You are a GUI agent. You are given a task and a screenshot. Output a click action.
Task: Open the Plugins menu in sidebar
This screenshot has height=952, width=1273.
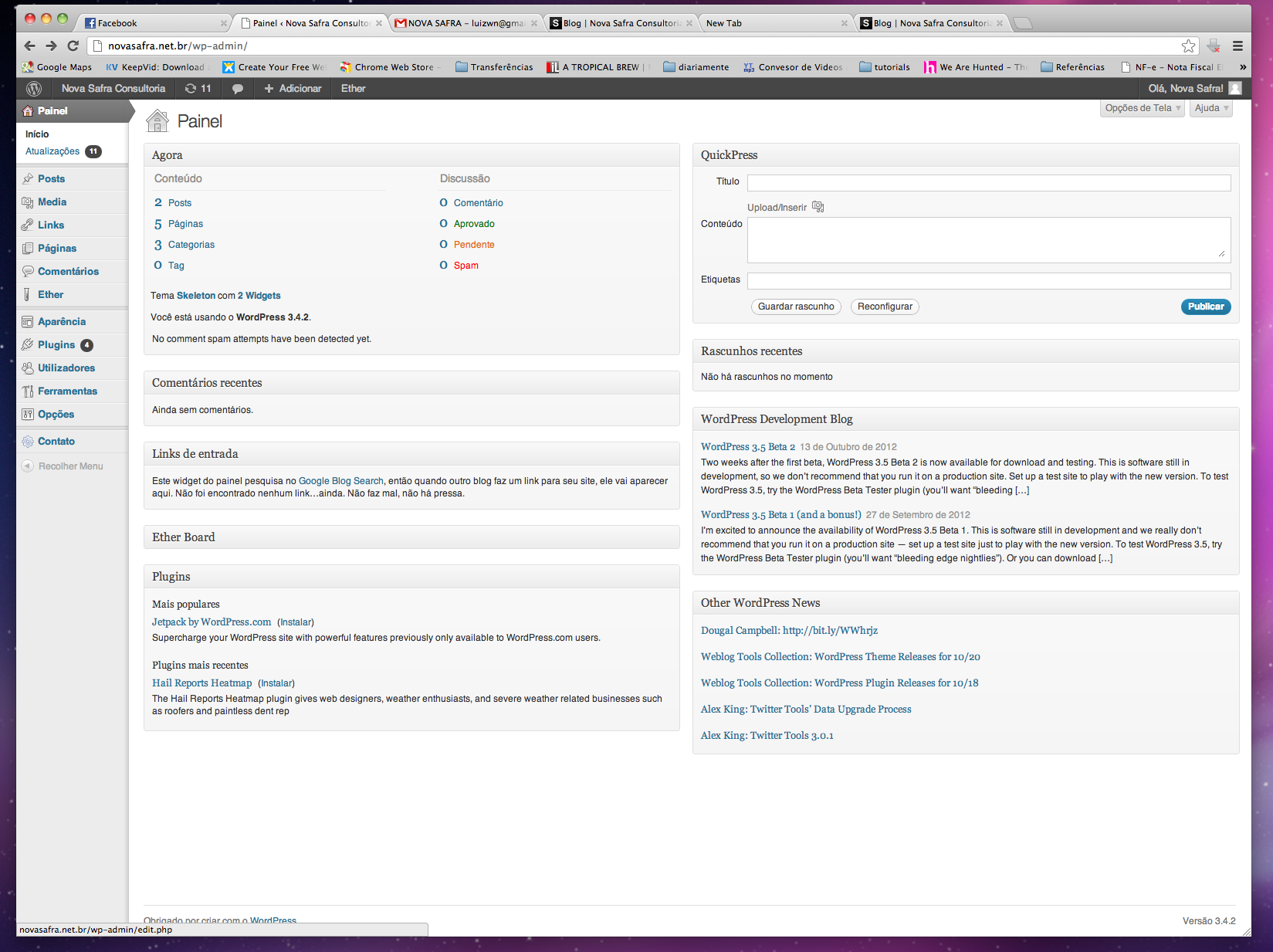(x=56, y=345)
